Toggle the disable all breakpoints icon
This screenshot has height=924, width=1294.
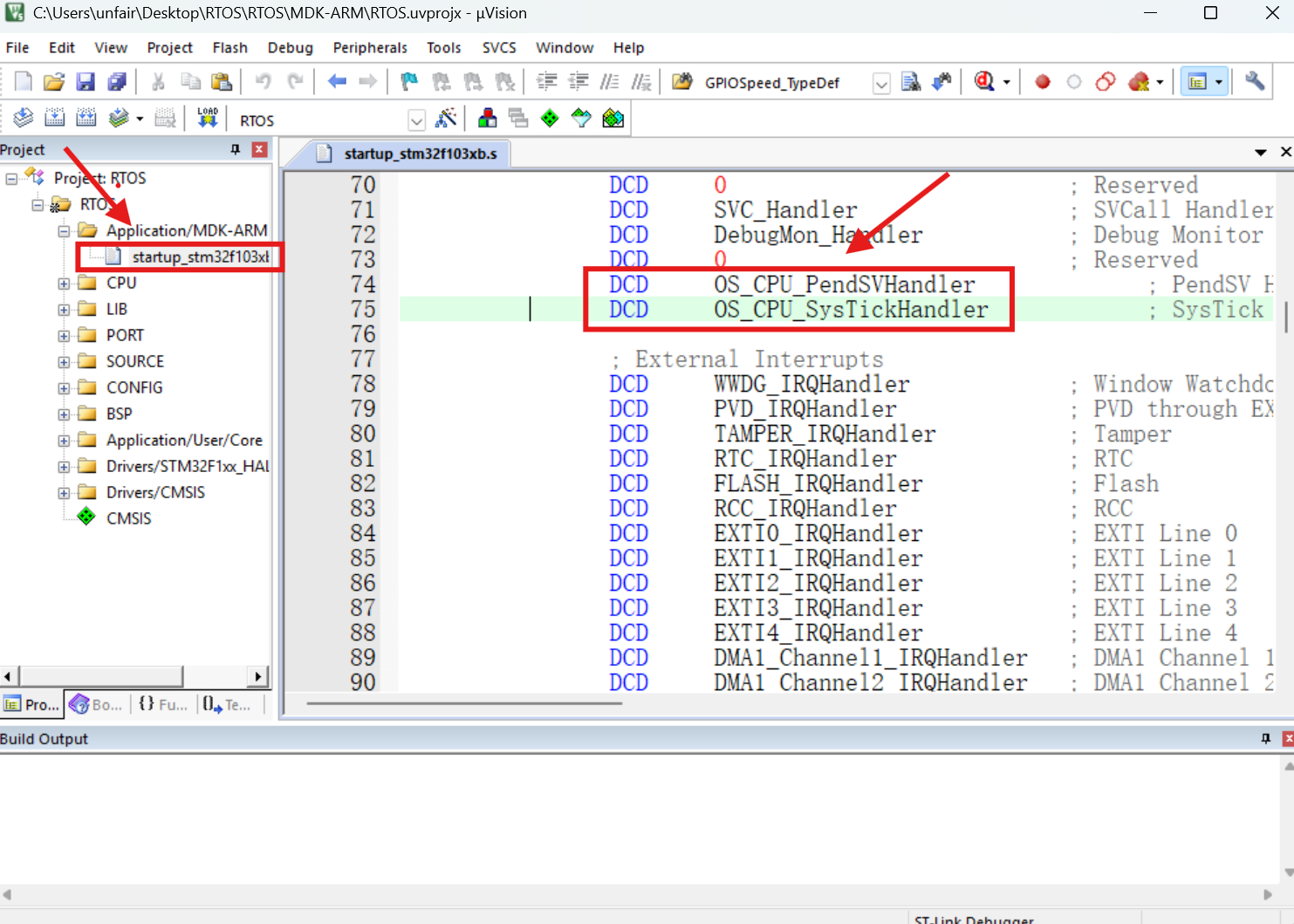pyautogui.click(x=1106, y=82)
